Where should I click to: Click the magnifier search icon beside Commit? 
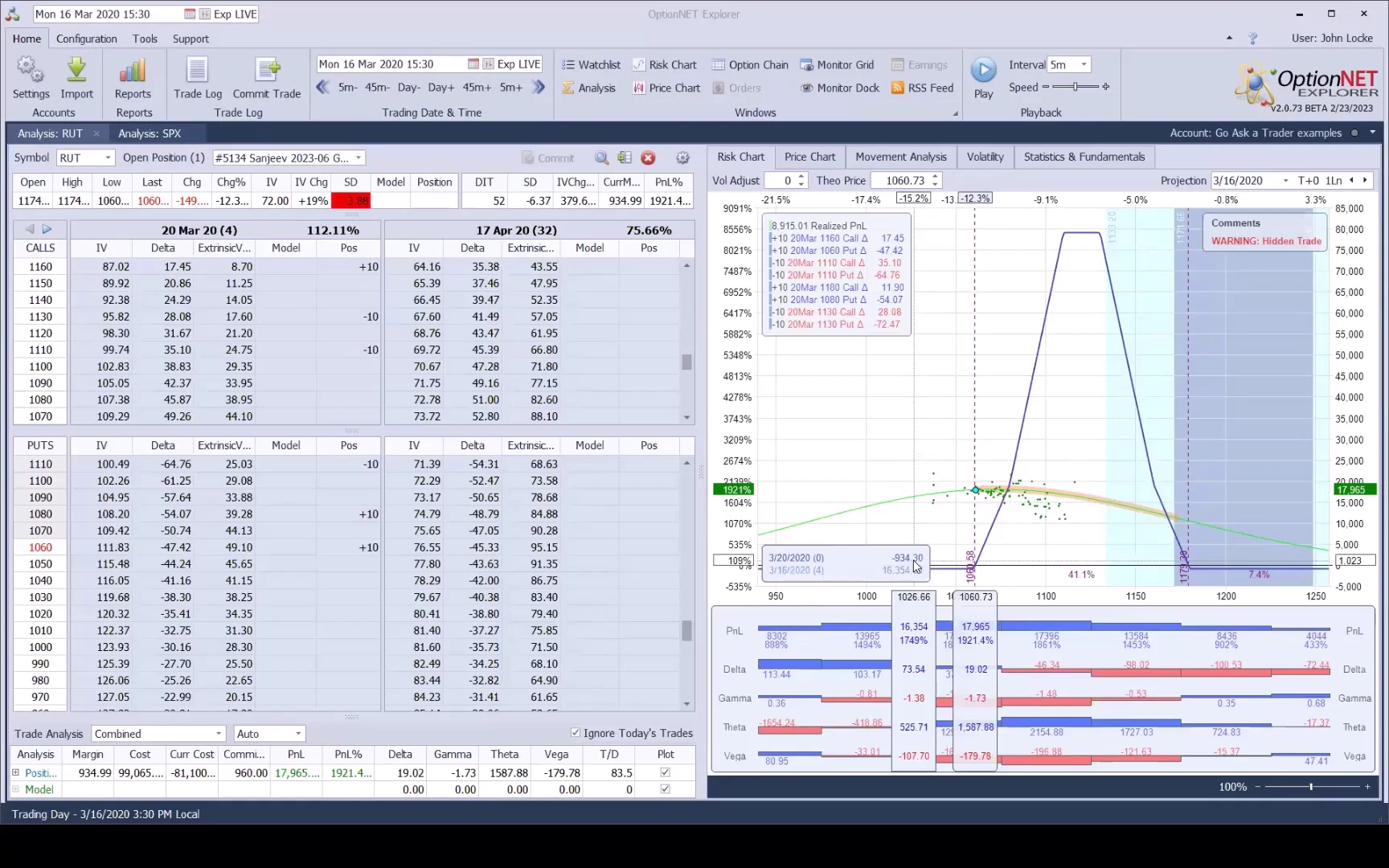(x=601, y=158)
